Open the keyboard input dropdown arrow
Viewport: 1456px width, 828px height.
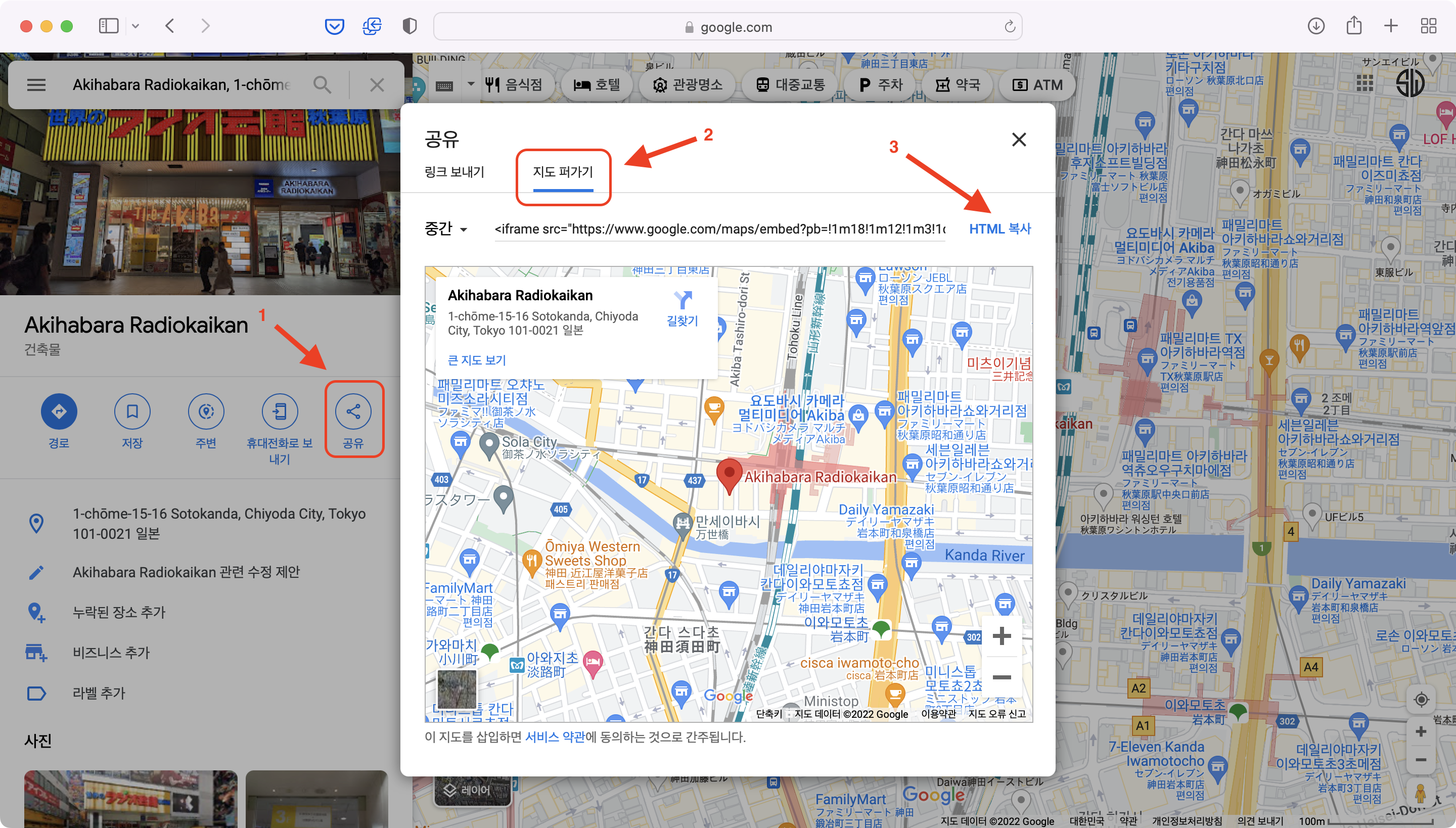tap(471, 84)
